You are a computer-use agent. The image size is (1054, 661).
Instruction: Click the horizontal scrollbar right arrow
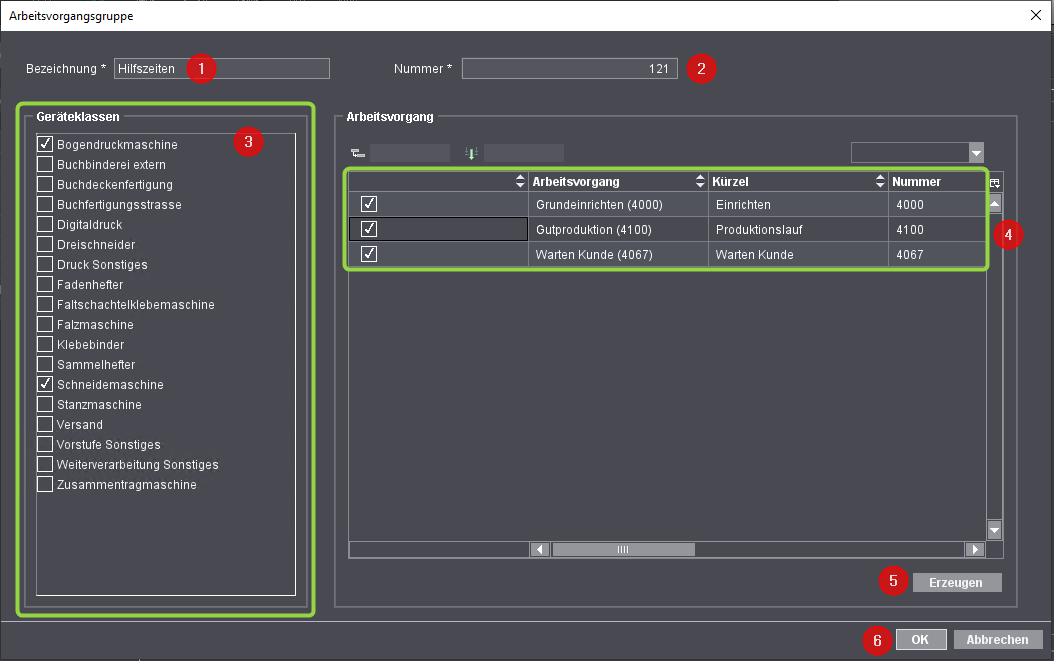coord(975,549)
